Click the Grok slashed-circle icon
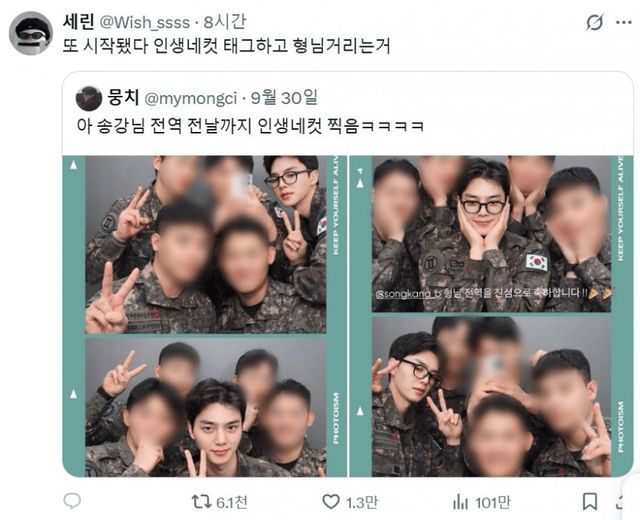 594,22
